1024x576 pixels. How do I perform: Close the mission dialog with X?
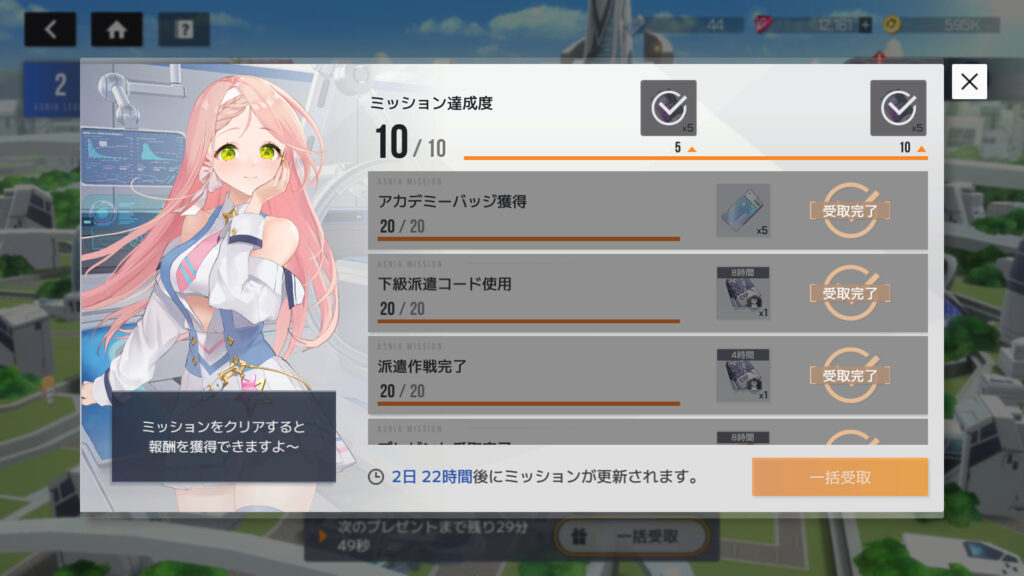[969, 82]
